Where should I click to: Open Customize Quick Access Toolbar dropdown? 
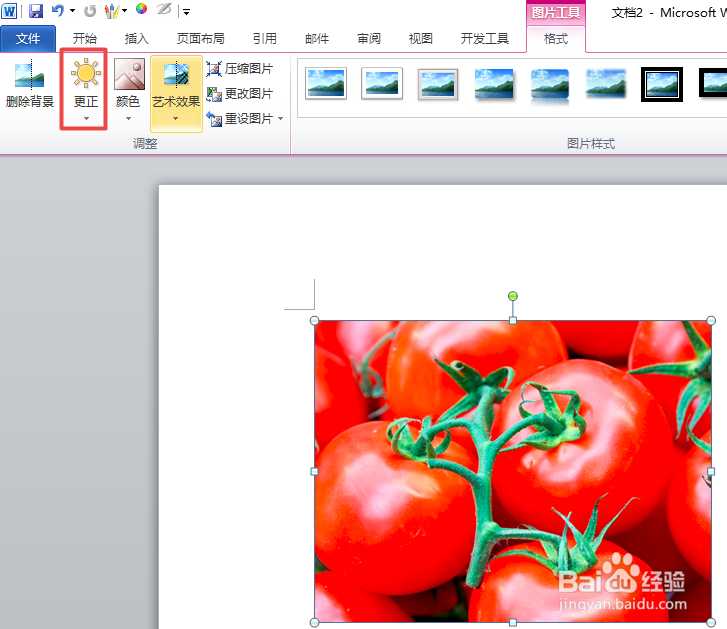pyautogui.click(x=186, y=12)
